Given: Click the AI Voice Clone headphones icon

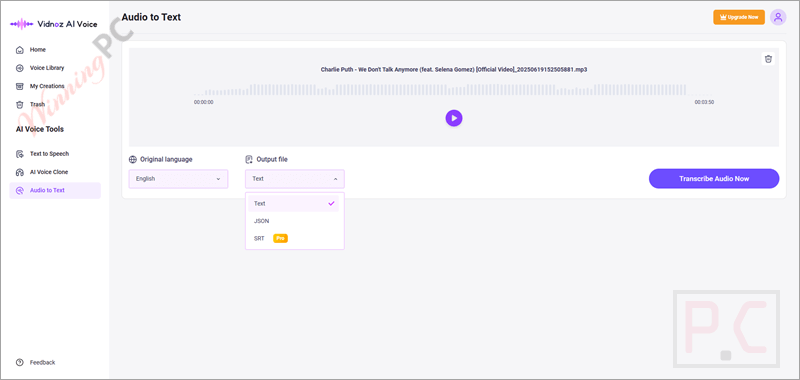Looking at the screenshot, I should click(x=20, y=172).
